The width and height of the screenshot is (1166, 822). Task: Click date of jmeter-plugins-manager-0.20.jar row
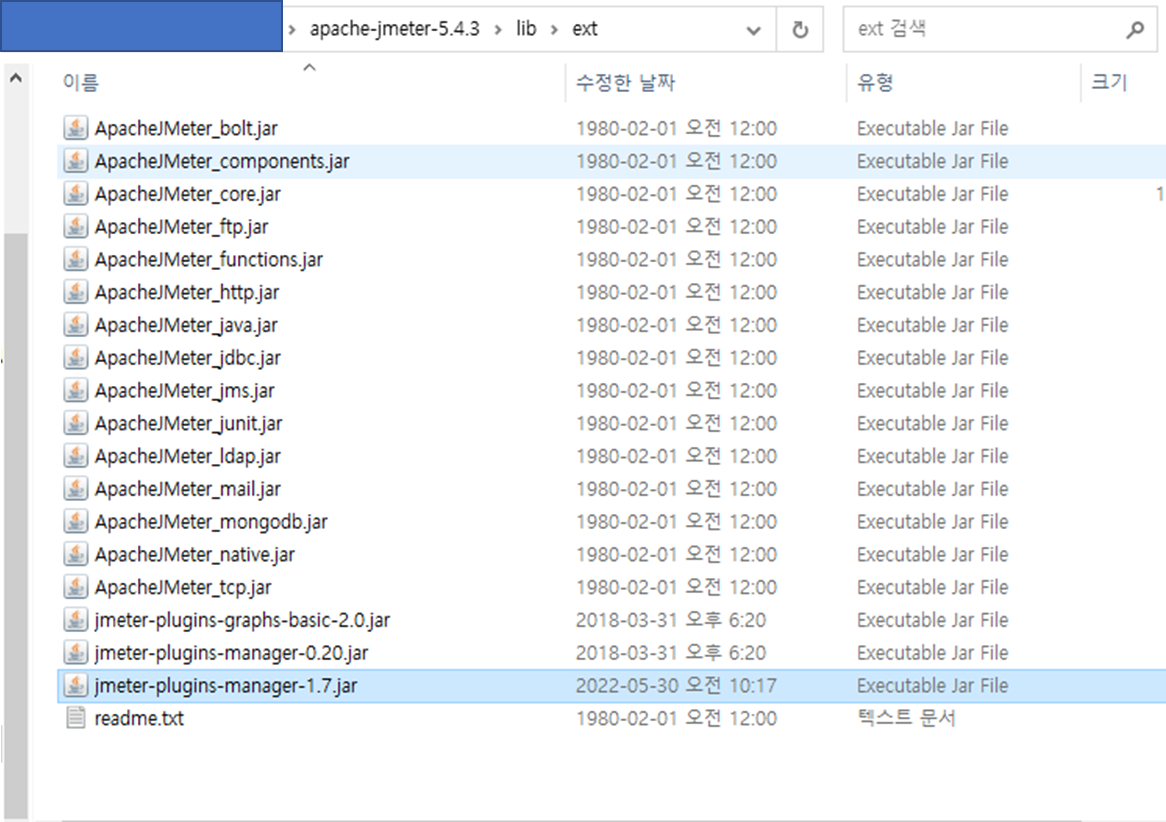coord(671,652)
